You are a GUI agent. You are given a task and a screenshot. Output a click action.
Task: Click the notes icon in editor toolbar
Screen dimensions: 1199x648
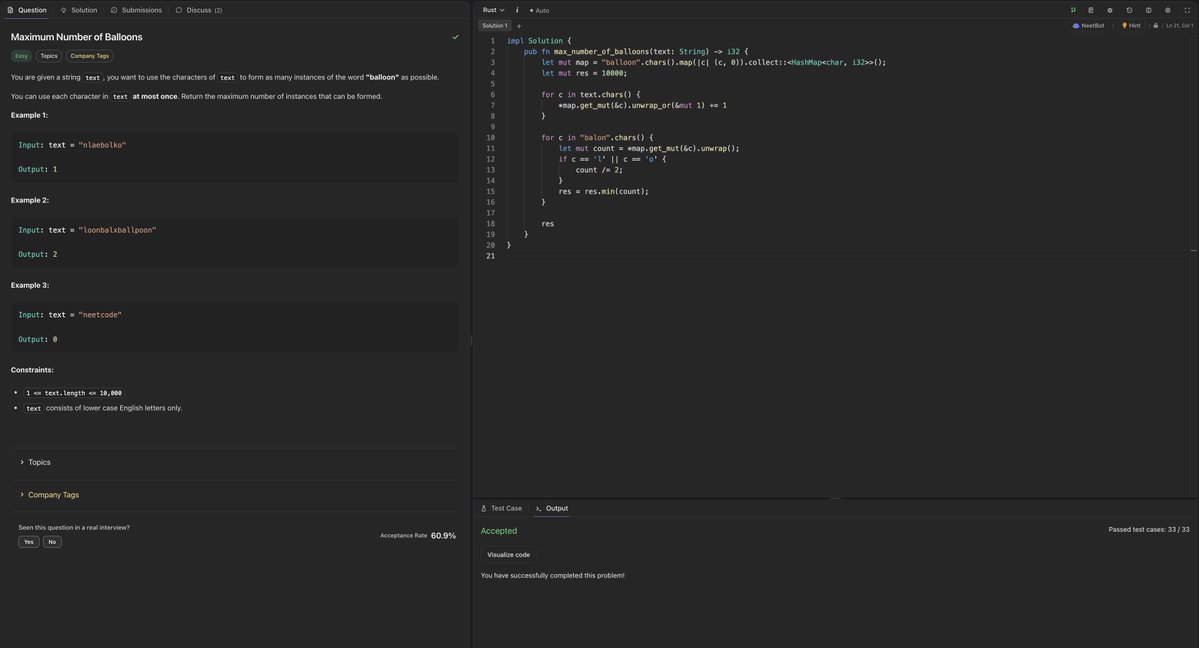tap(1090, 10)
